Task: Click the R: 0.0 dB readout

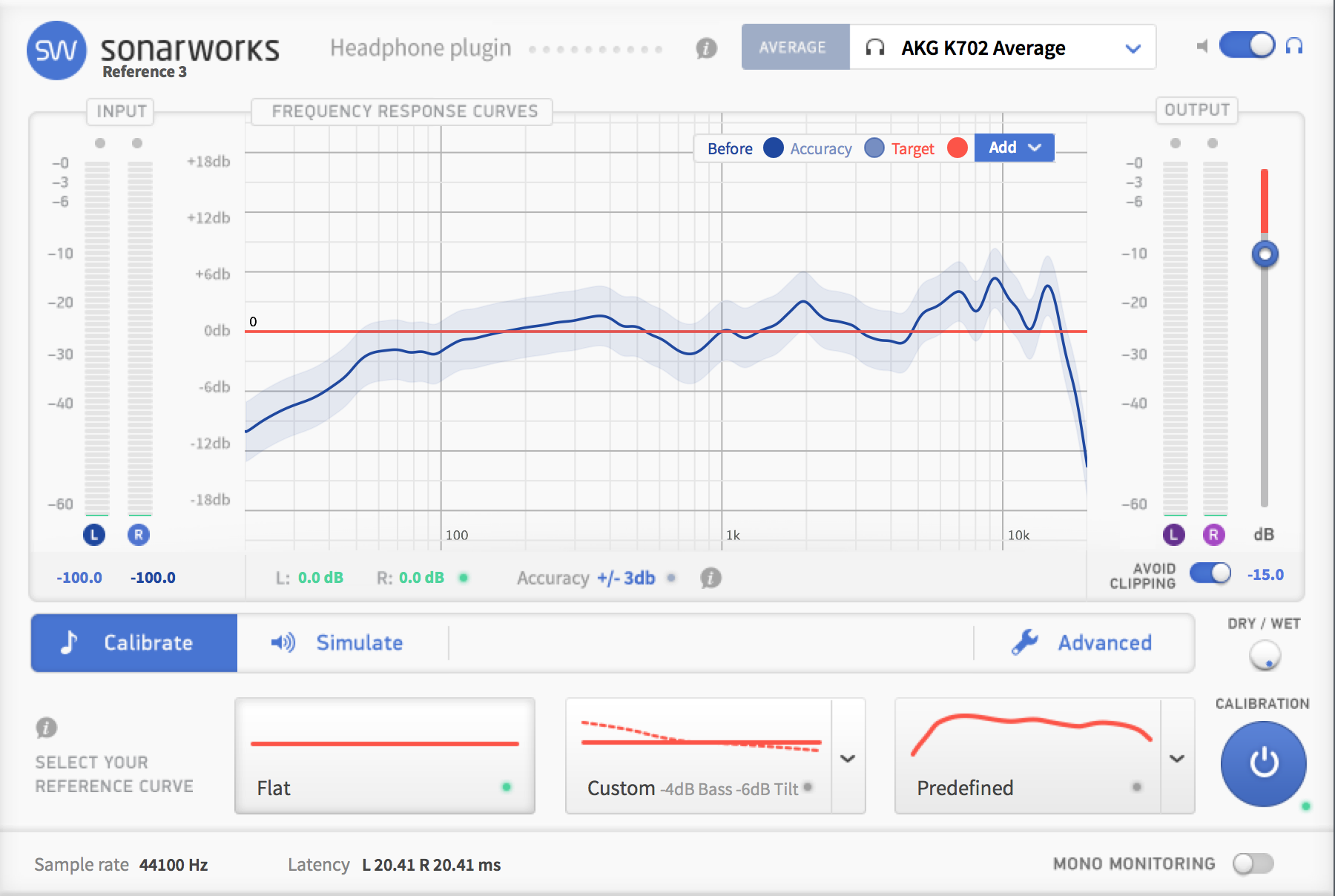Action: [410, 578]
